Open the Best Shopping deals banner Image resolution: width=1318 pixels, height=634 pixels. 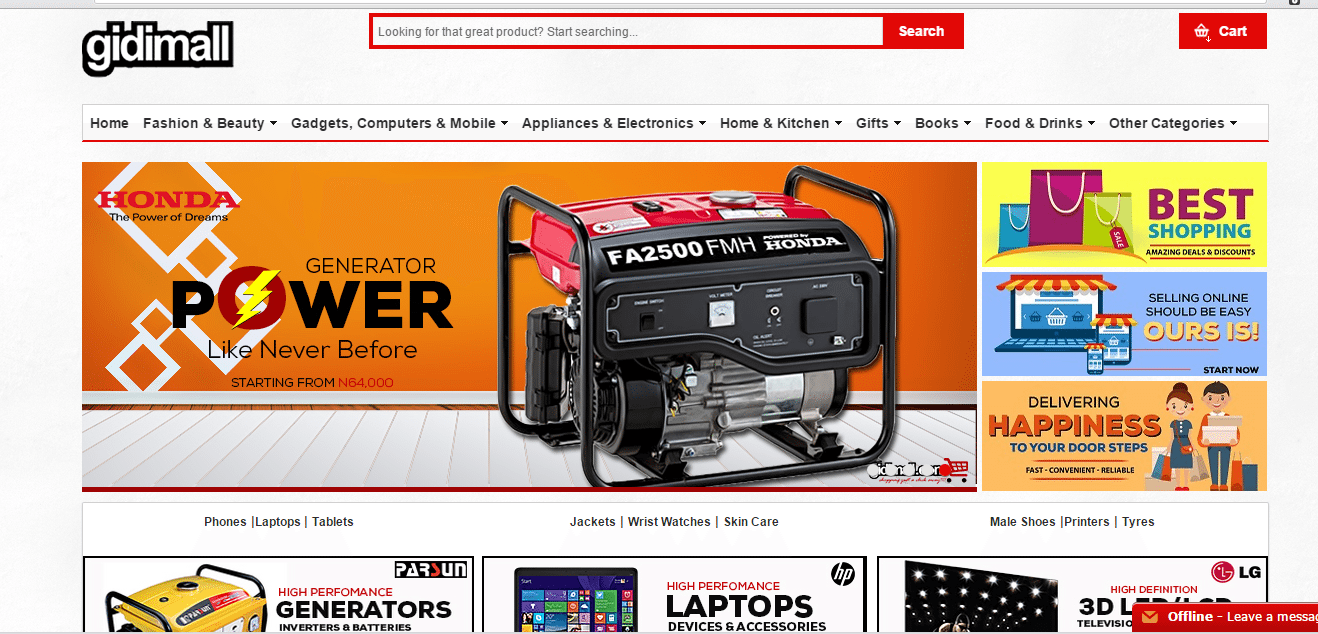1124,215
